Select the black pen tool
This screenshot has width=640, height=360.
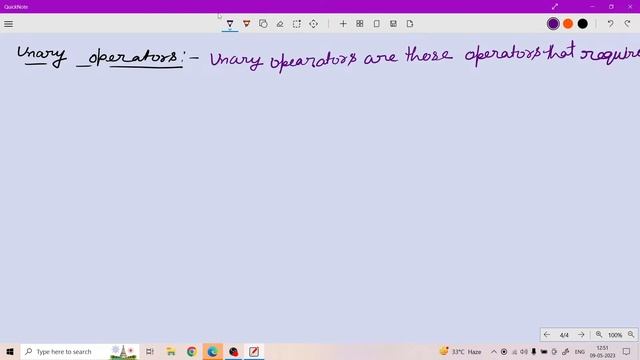point(230,24)
